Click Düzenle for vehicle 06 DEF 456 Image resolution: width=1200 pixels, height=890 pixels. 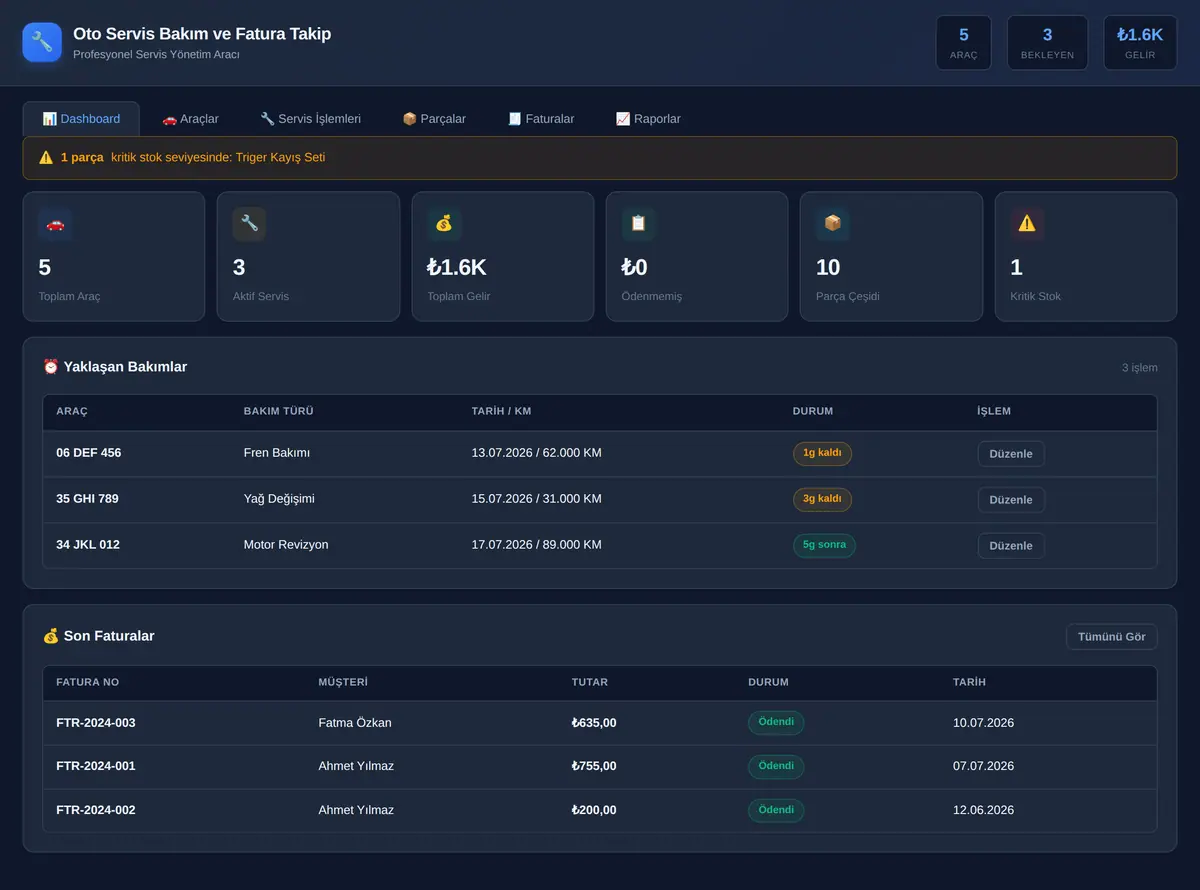pos(1011,454)
